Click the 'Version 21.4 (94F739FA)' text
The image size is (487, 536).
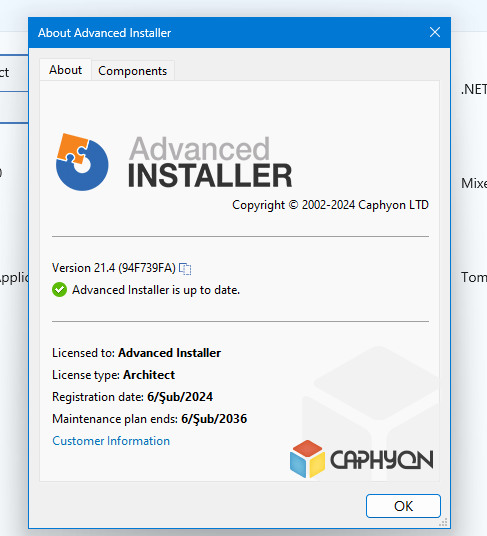(114, 268)
